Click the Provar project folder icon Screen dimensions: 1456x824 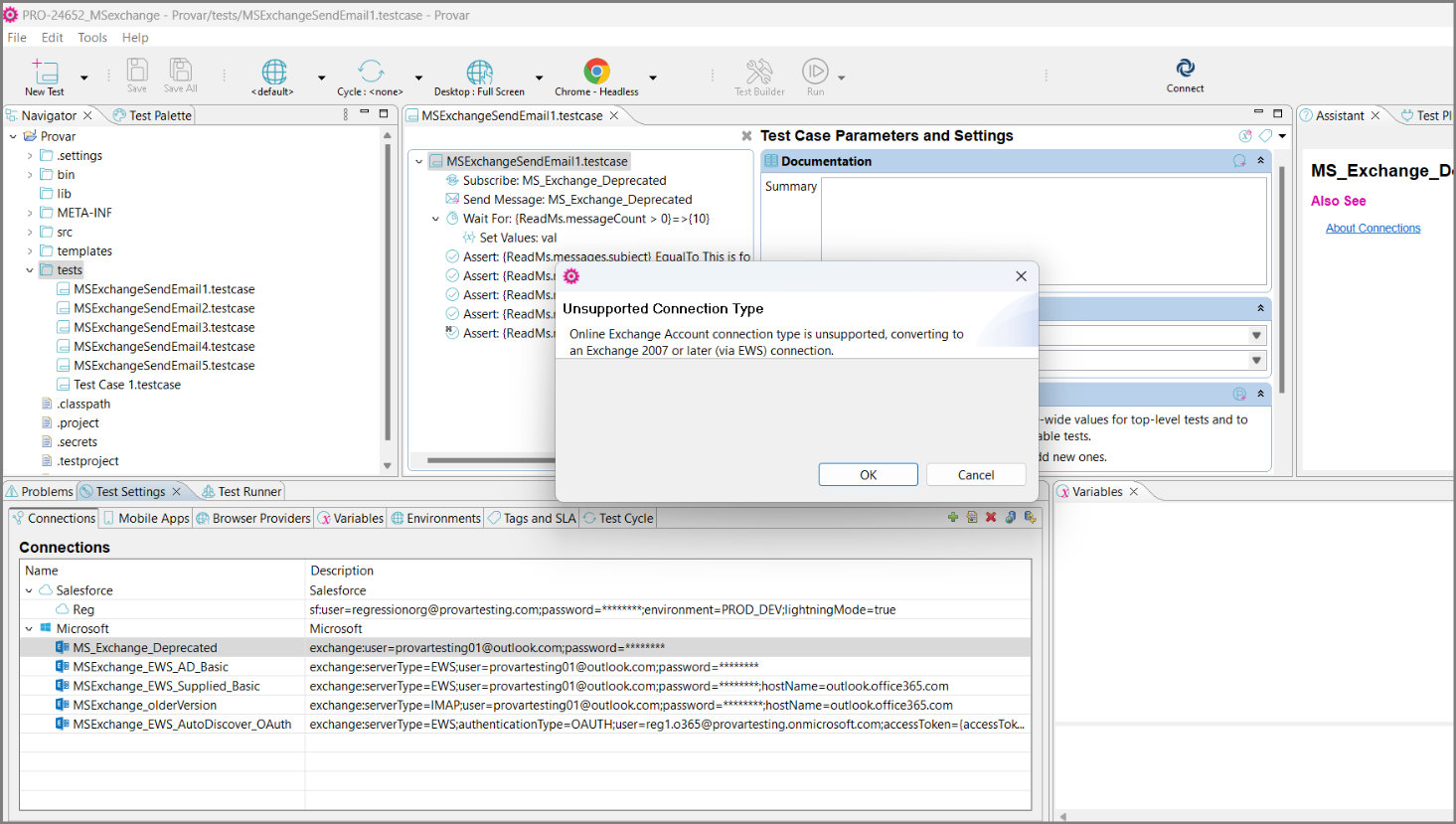[x=30, y=136]
